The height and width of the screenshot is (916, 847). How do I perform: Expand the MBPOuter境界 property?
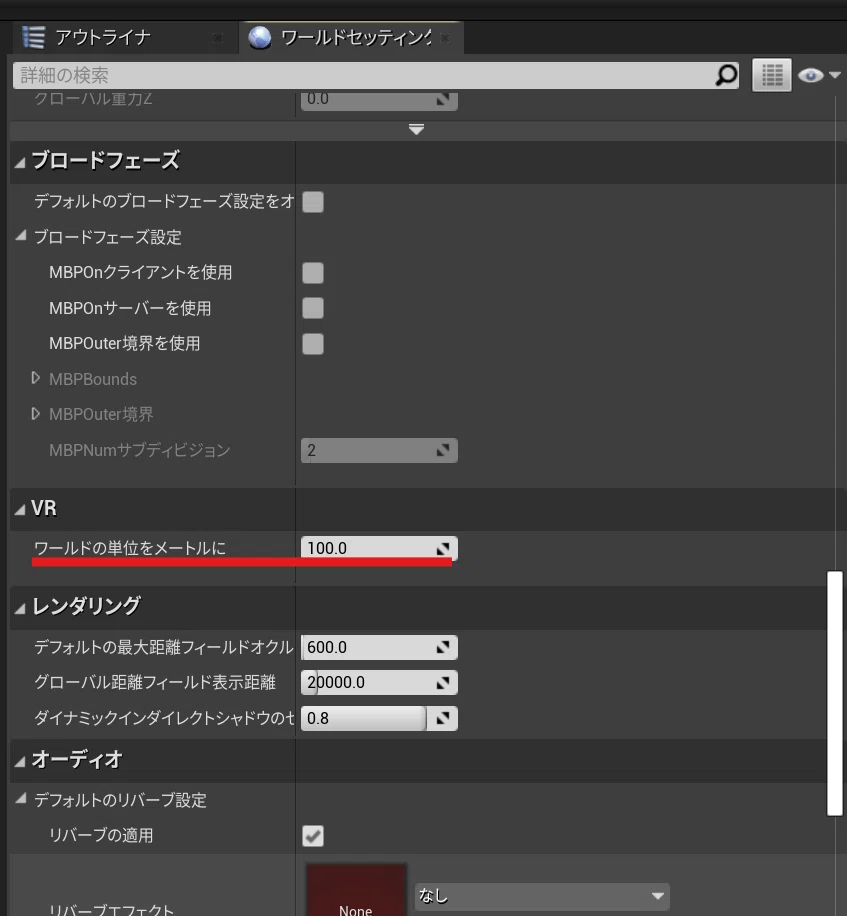click(36, 414)
